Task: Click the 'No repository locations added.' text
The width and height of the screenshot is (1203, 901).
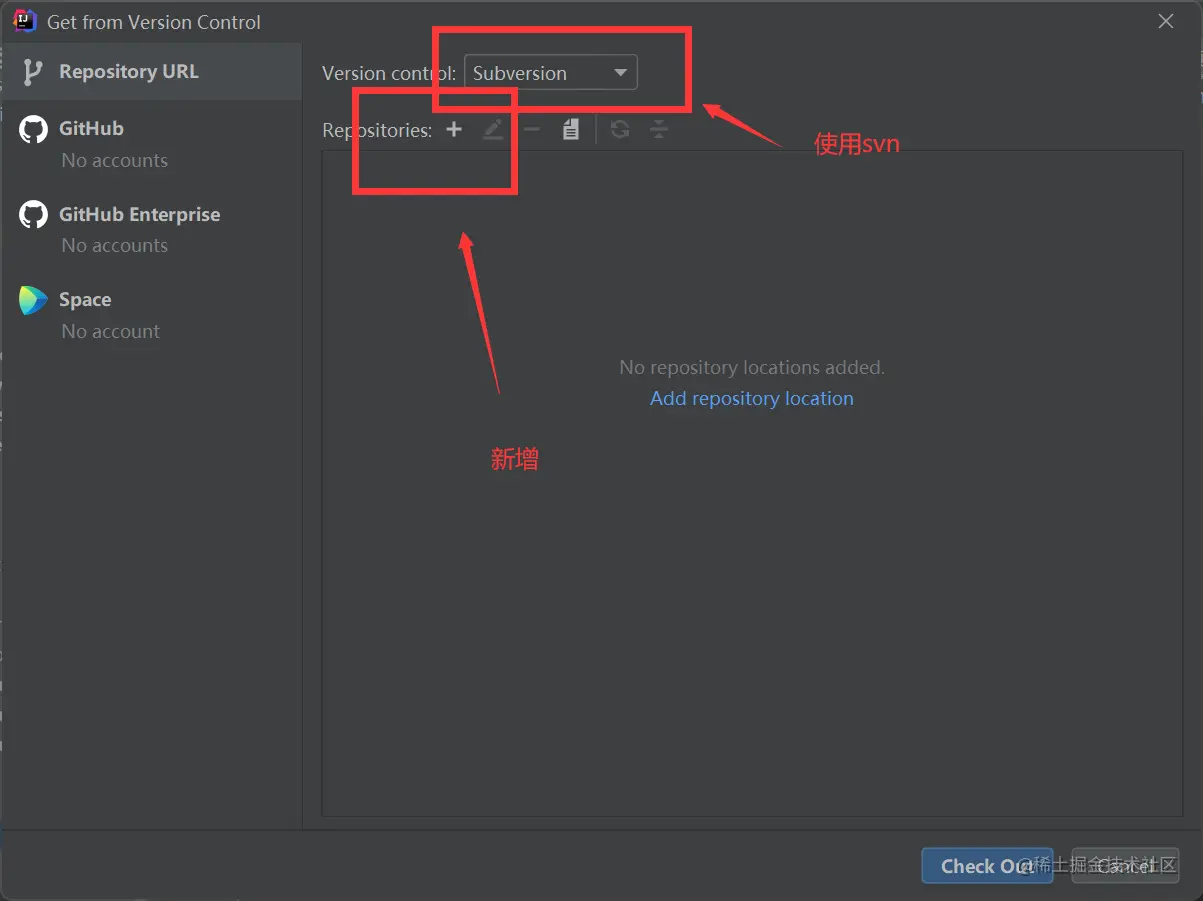Action: [x=752, y=367]
